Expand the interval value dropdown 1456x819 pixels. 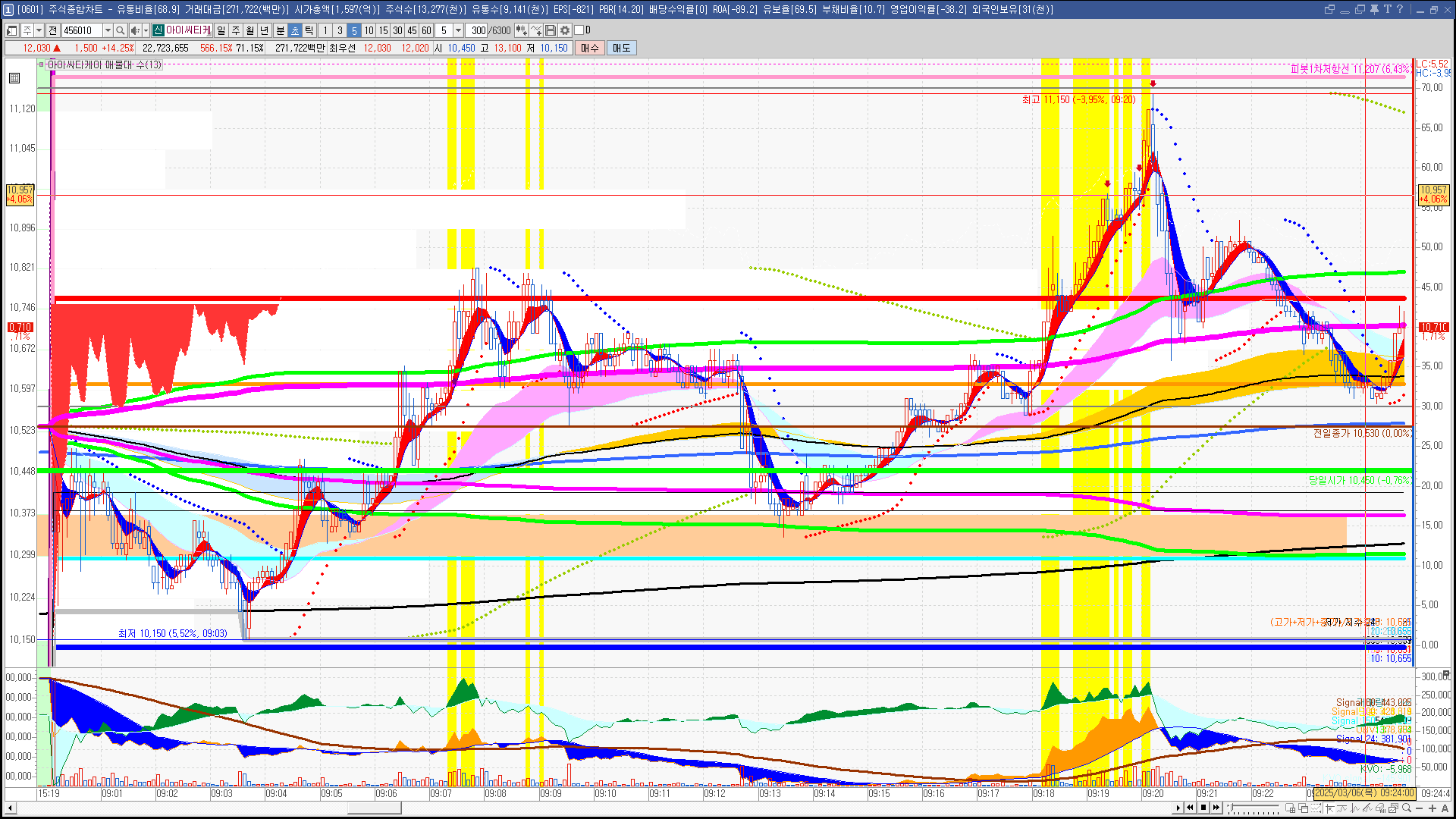[x=458, y=30]
